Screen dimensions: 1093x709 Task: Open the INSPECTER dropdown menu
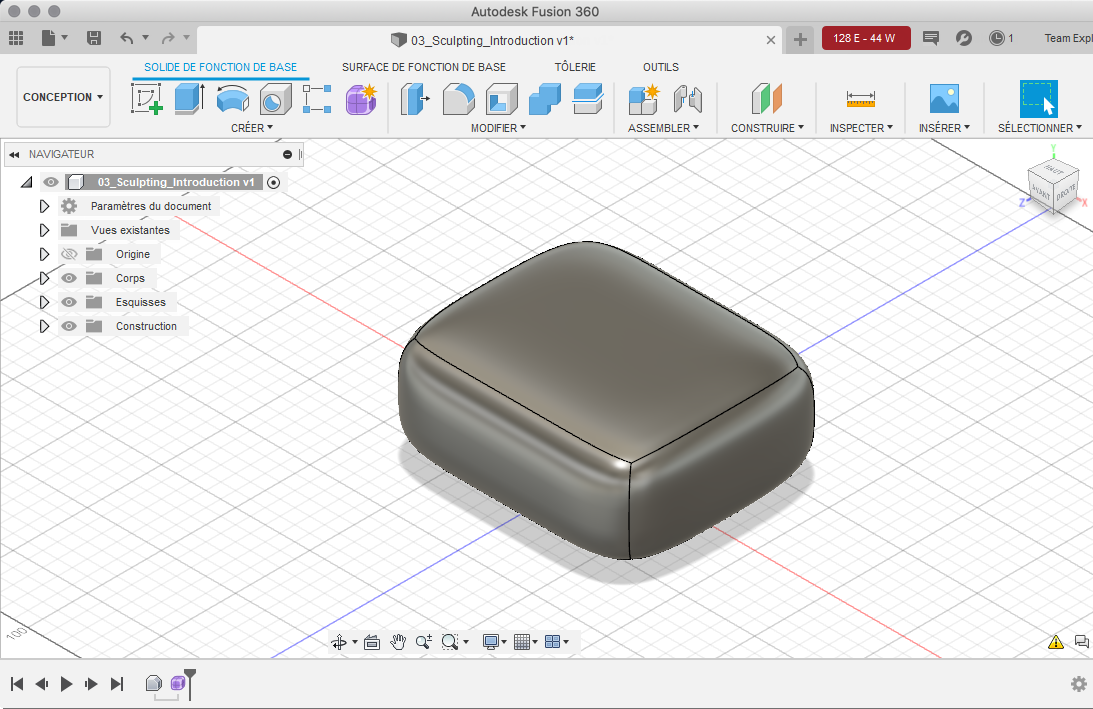861,128
